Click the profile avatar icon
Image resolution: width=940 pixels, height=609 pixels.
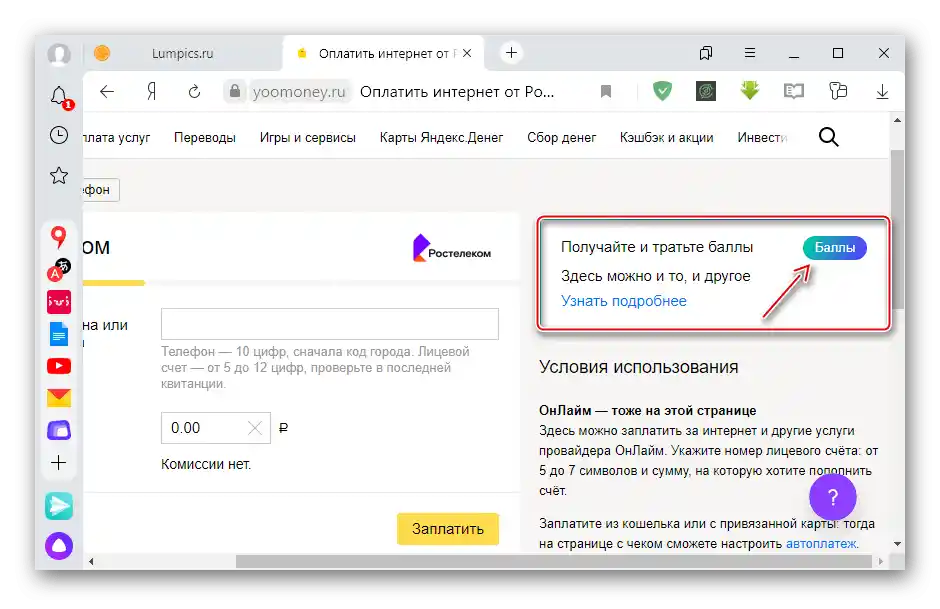(x=59, y=53)
